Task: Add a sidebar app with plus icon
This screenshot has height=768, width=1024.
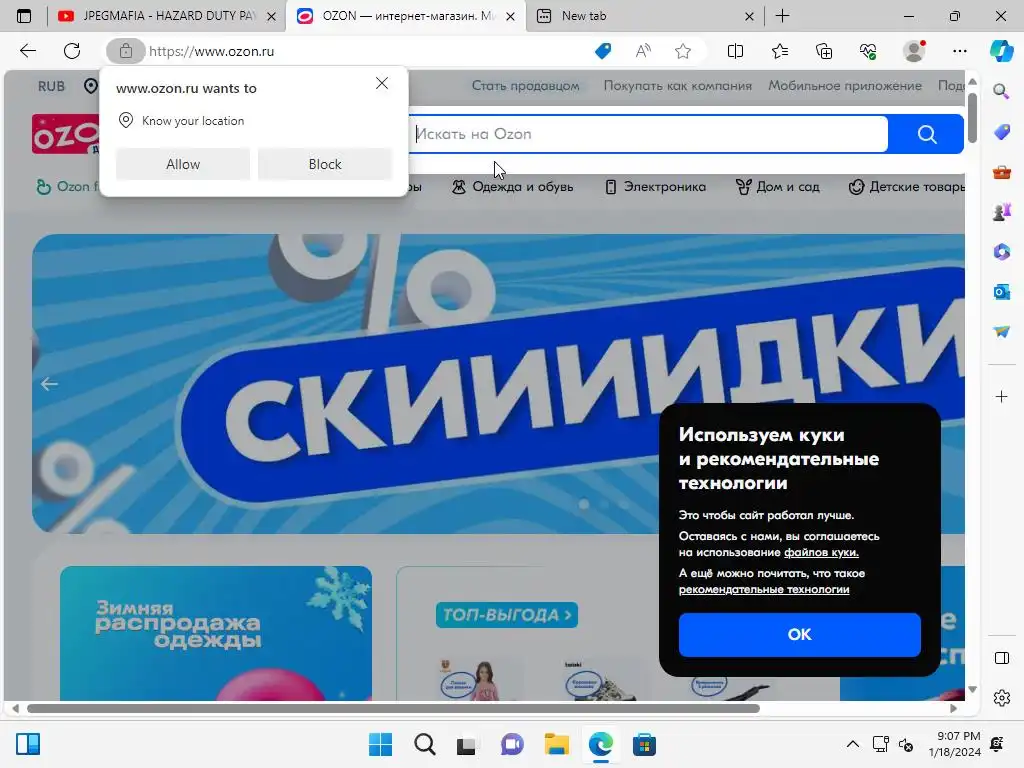Action: coord(1001,396)
